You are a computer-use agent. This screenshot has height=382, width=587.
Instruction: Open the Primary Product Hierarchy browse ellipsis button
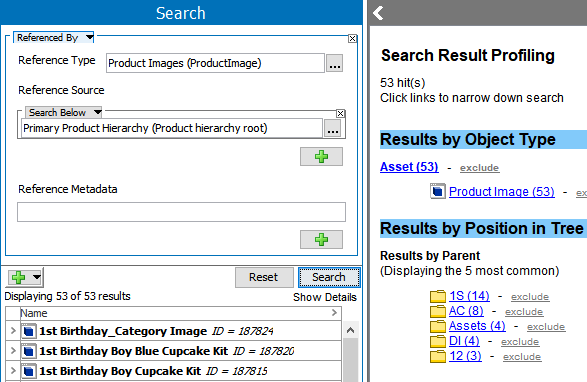pyautogui.click(x=332, y=128)
